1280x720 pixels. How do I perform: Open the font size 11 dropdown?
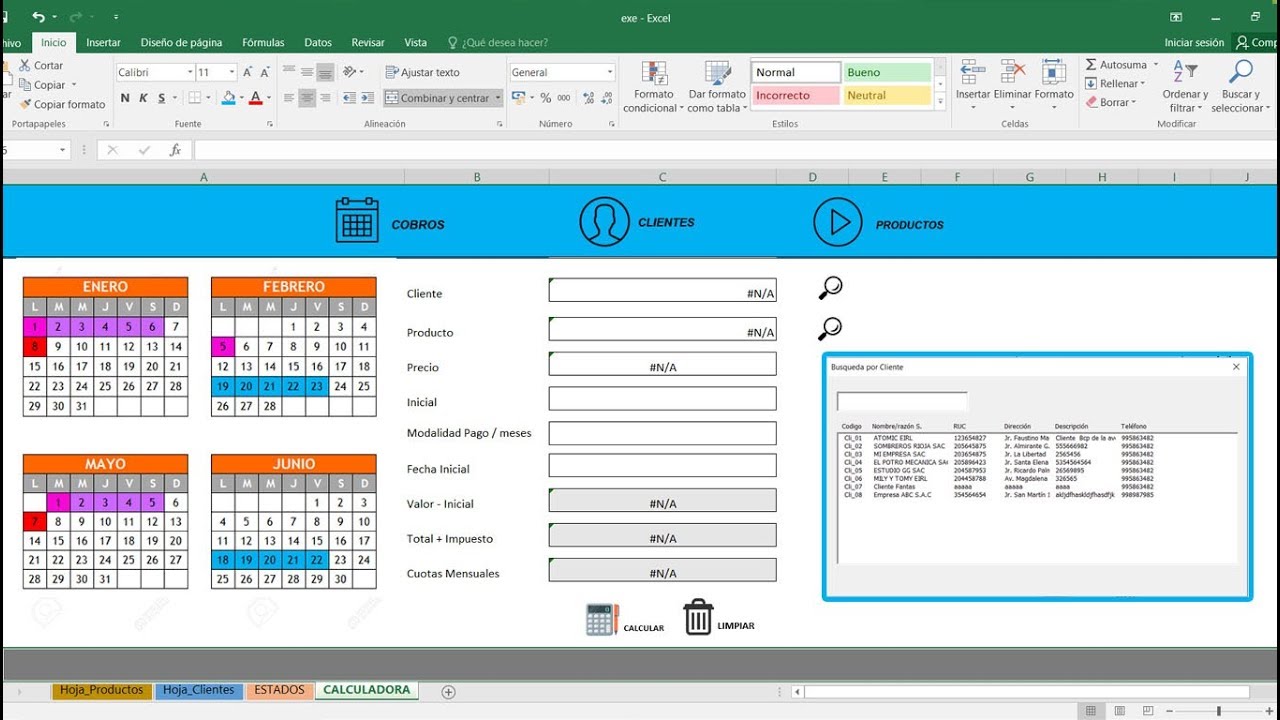(x=232, y=72)
